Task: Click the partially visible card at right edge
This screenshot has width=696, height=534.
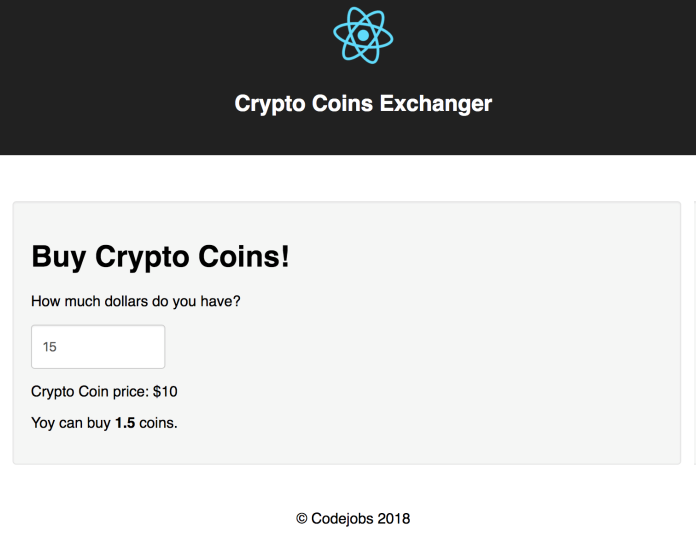Action: point(693,330)
